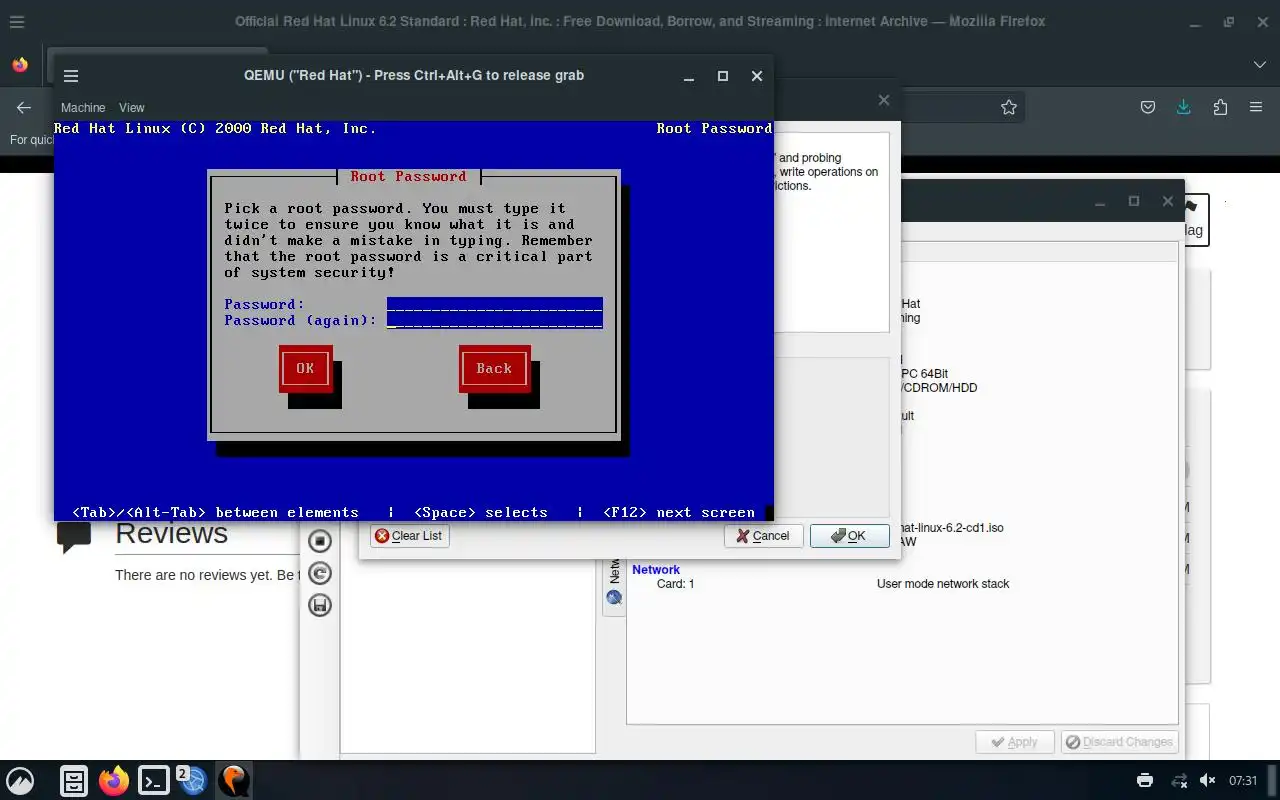
Task: Open the View menu in QEMU
Action: 132,107
